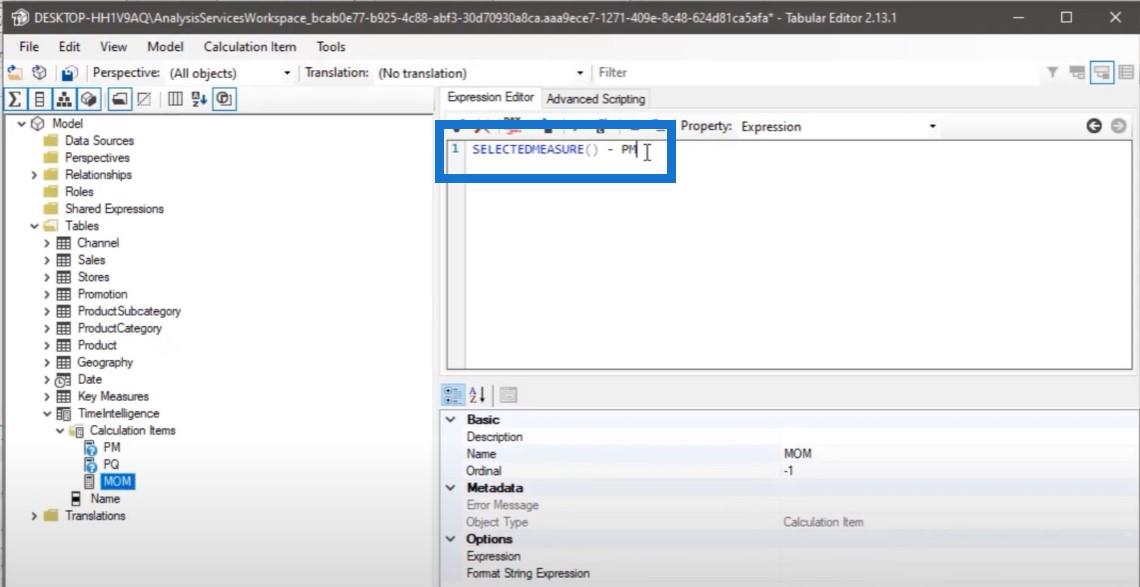
Task: Click the highlighted tree filter mode icon
Action: tap(1102, 72)
